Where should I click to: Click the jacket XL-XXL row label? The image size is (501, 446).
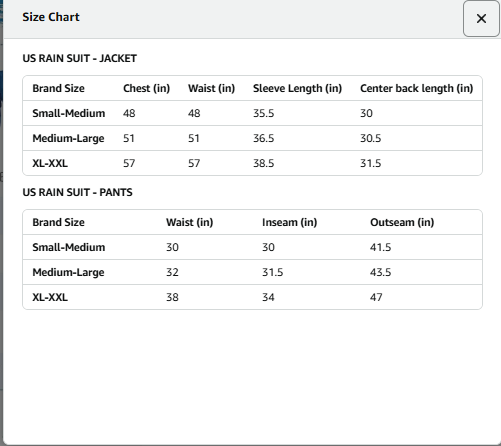(x=50, y=163)
